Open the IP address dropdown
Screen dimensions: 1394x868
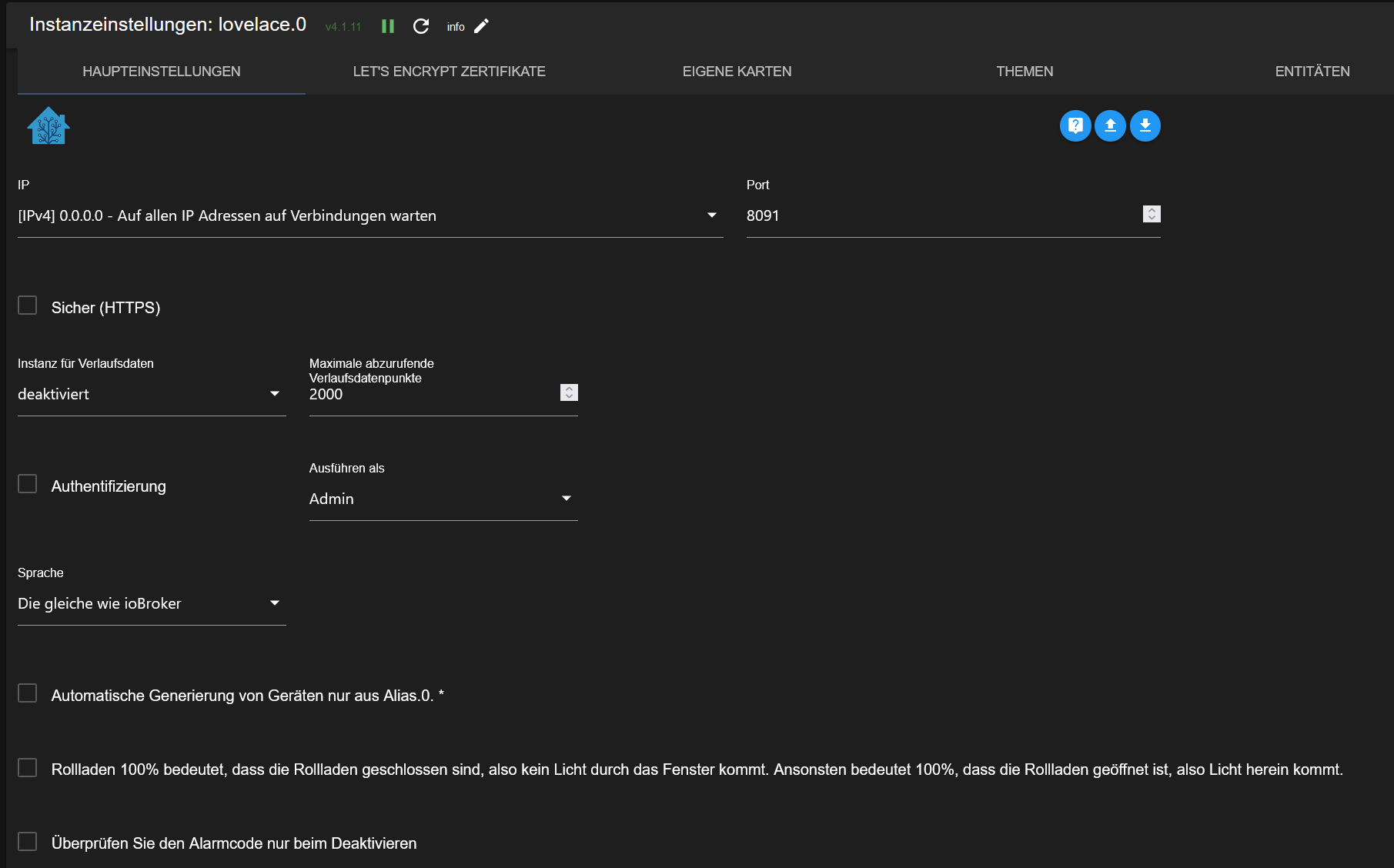pyautogui.click(x=370, y=216)
